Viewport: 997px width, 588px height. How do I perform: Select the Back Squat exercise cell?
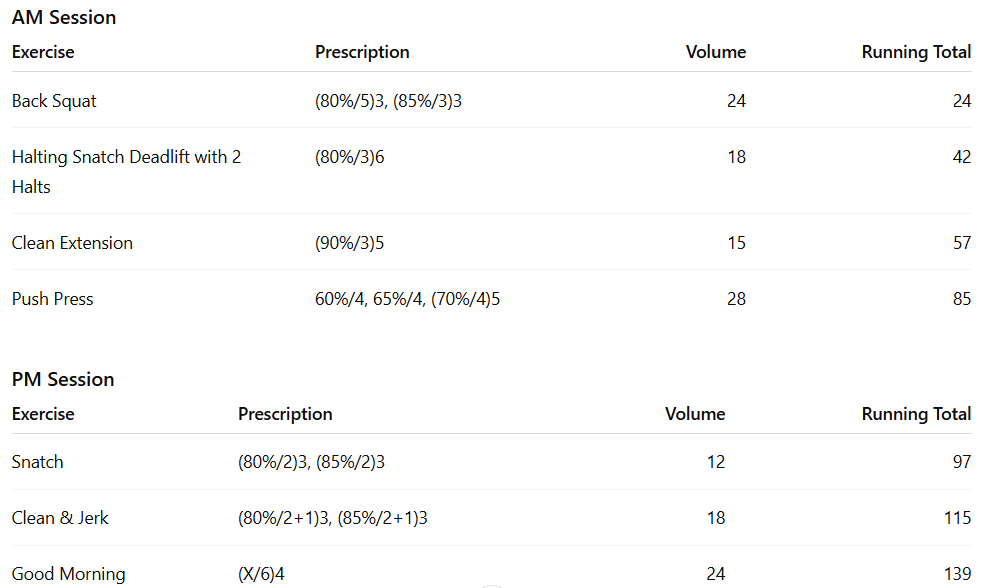tap(54, 101)
